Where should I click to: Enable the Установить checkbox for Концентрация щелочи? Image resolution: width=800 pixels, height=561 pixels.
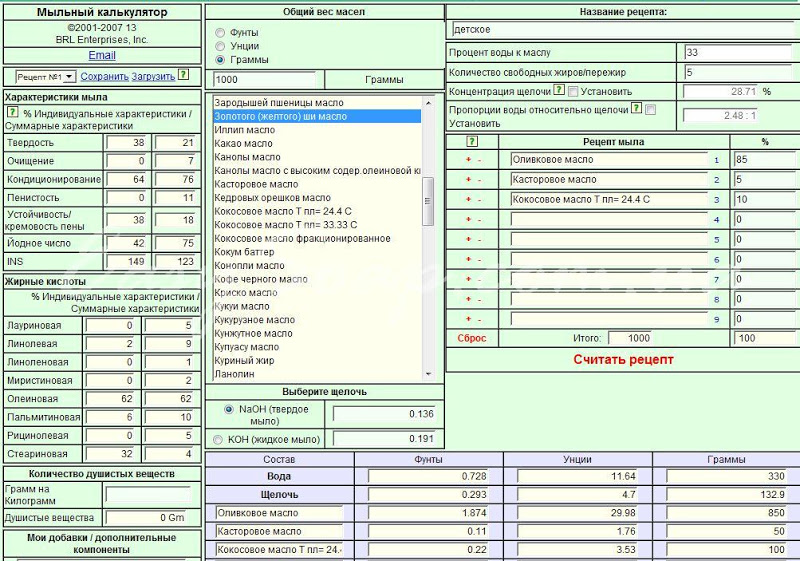coord(573,92)
